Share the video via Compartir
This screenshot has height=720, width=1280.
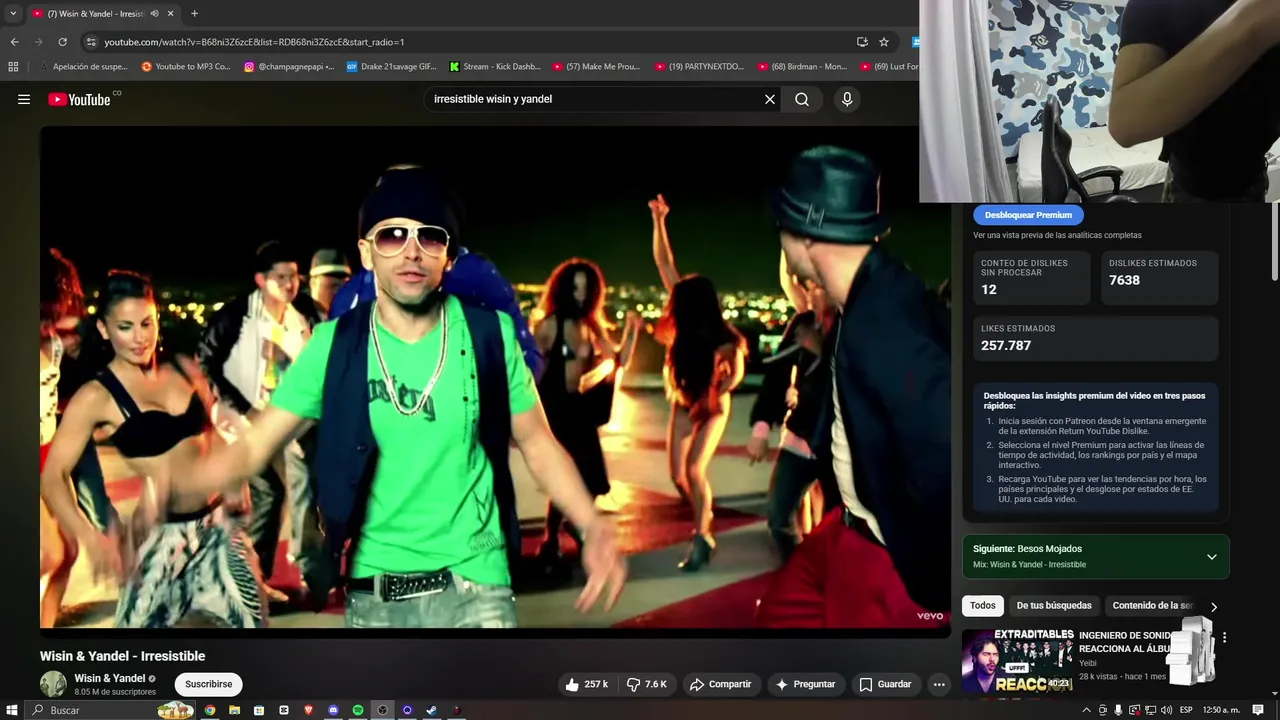coord(721,684)
